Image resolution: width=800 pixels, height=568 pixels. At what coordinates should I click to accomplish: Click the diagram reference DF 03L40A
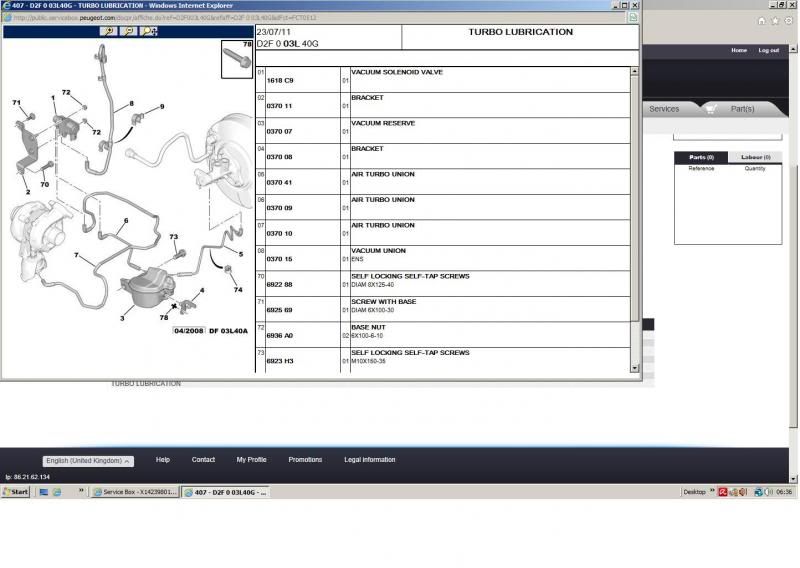(x=228, y=331)
